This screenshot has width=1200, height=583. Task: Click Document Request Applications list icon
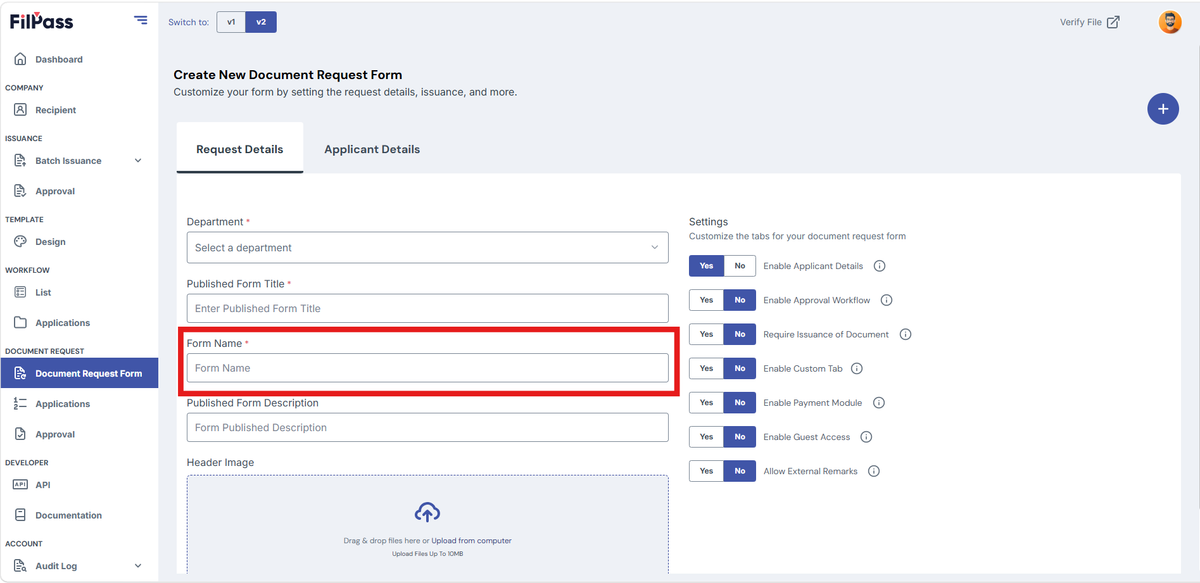(x=20, y=403)
